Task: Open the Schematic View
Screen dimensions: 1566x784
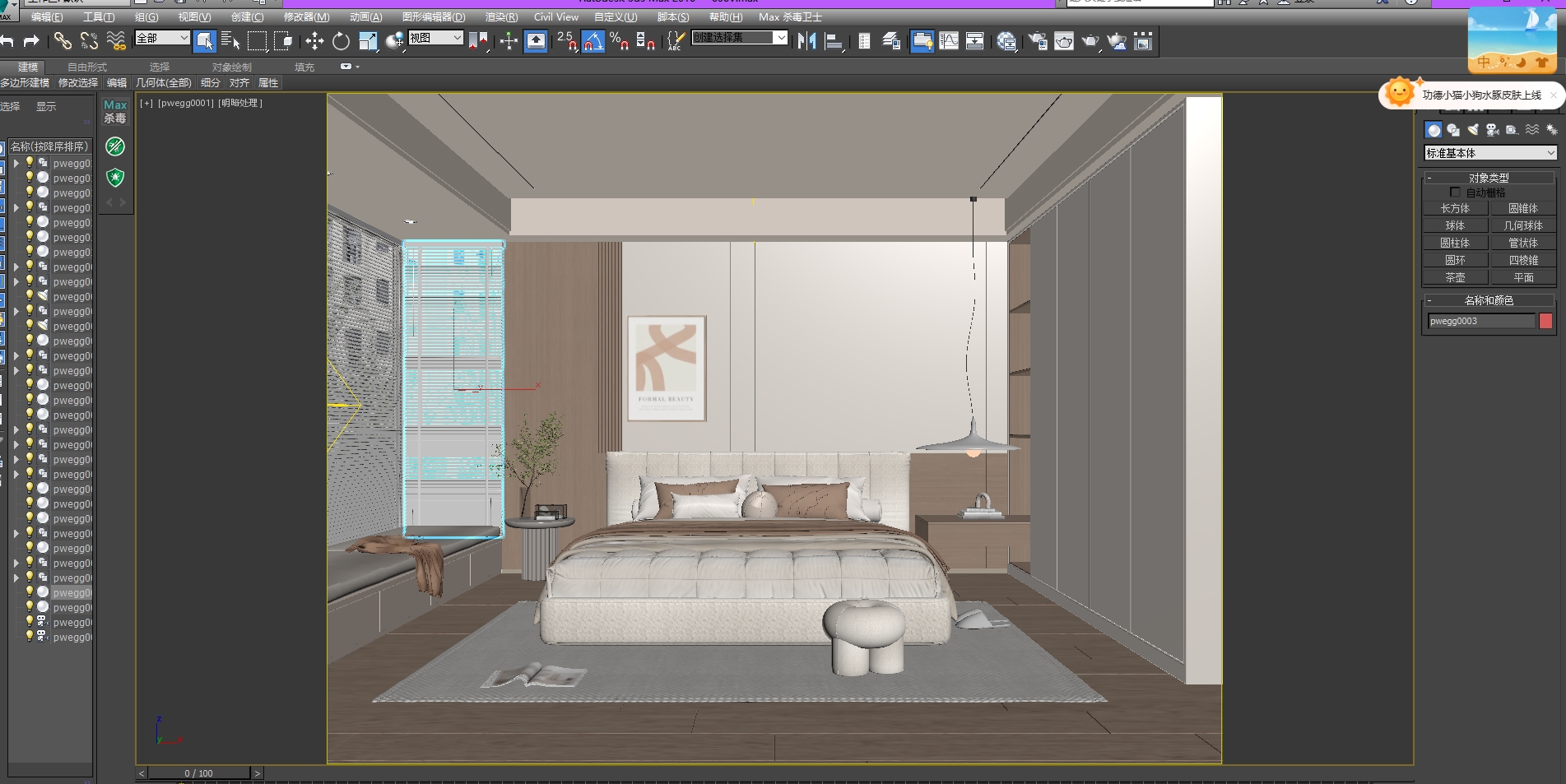Action: [975, 41]
